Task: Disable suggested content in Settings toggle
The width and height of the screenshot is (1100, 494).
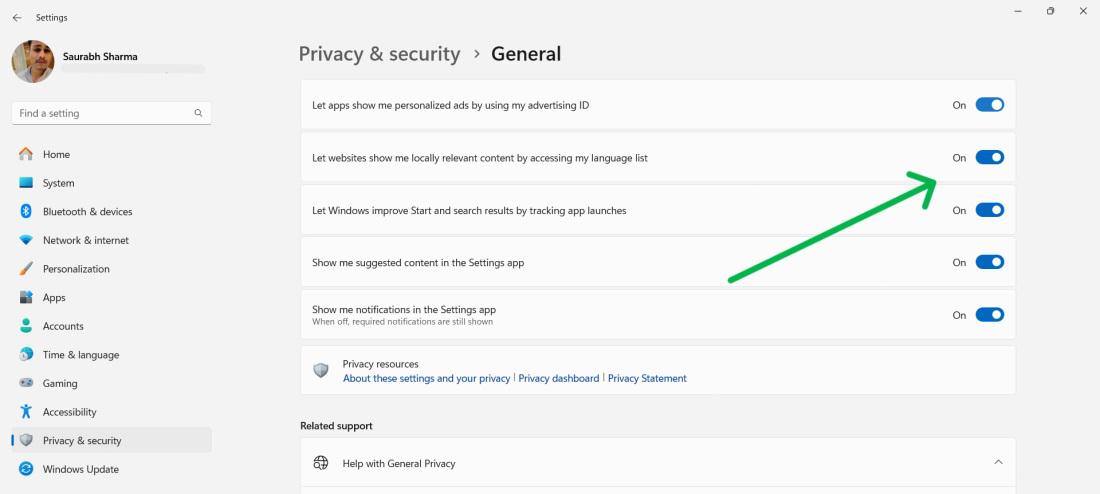Action: tap(989, 263)
